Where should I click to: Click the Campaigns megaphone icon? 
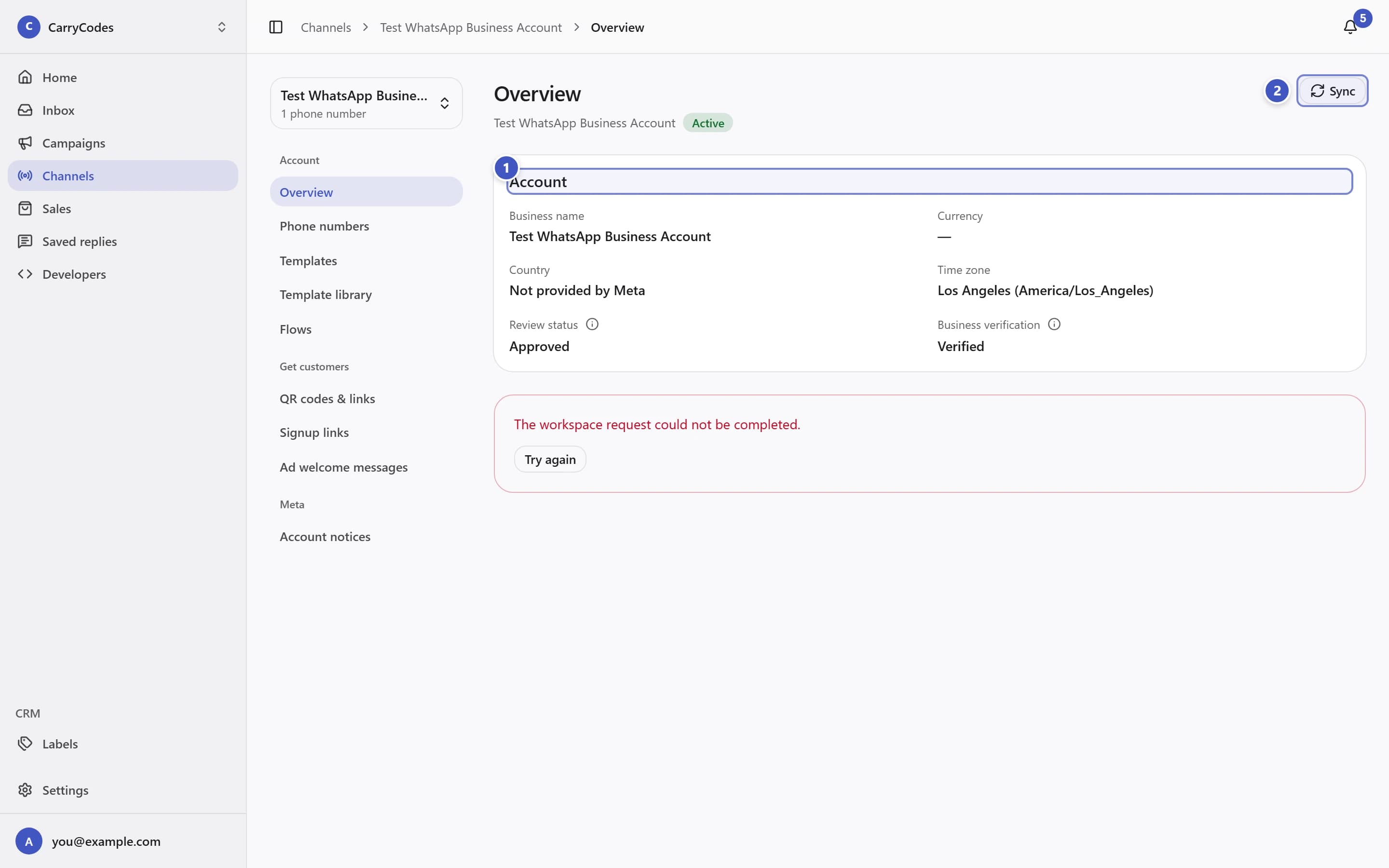click(x=25, y=142)
